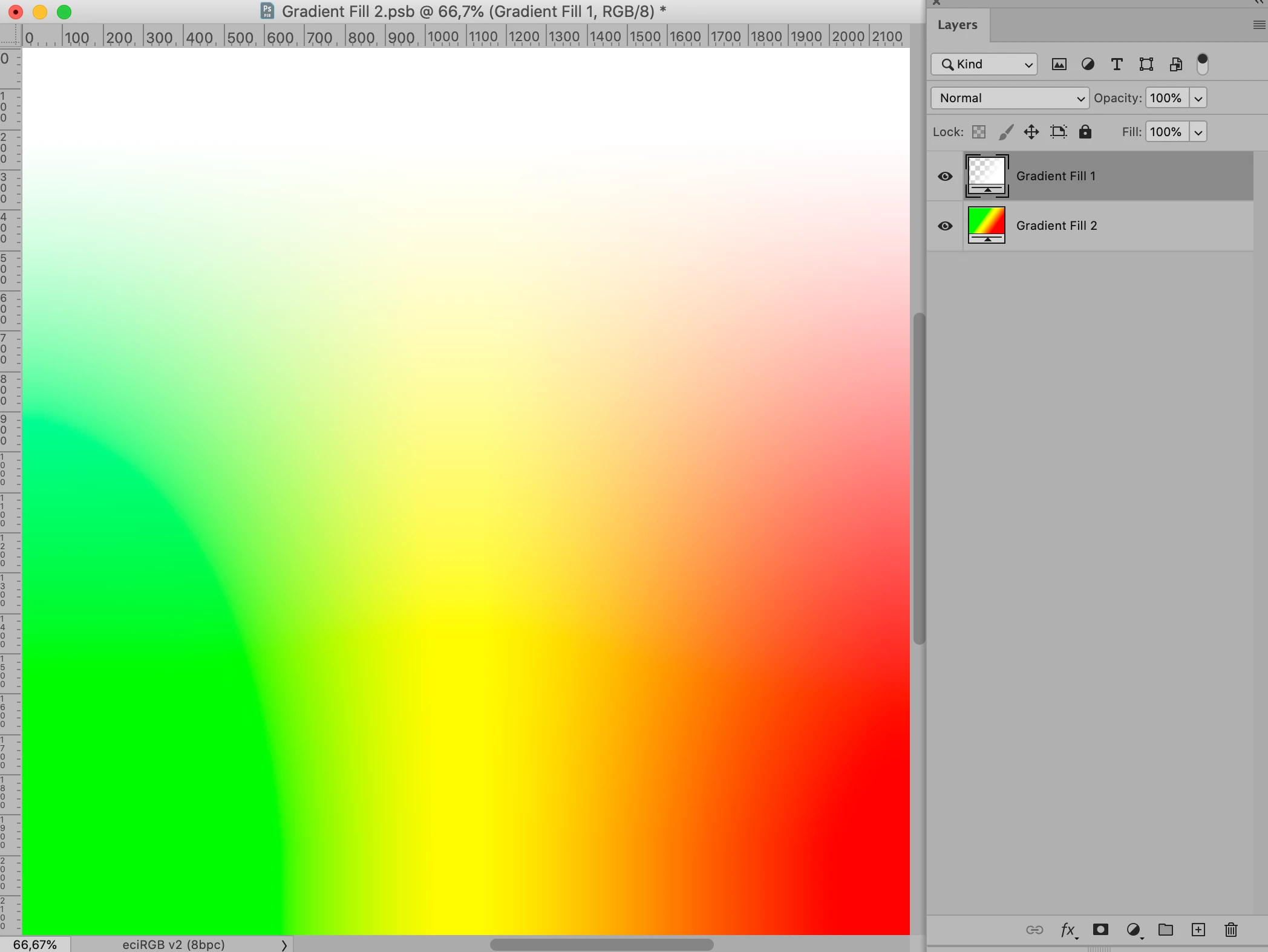
Task: Expand the Opacity slider dropdown arrow
Action: pos(1198,98)
